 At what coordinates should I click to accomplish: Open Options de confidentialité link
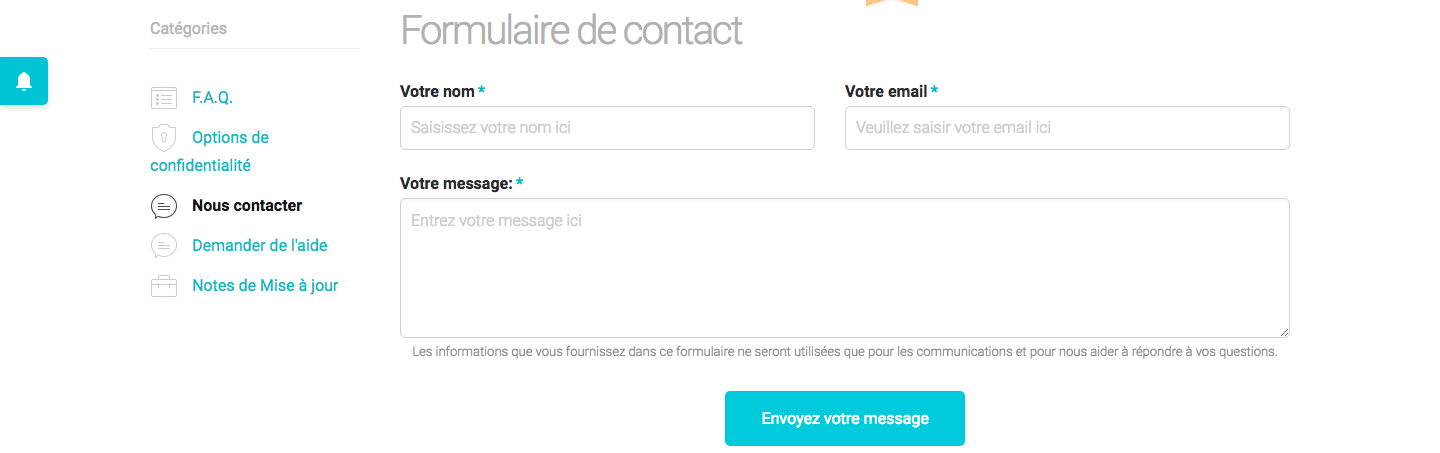click(x=230, y=138)
